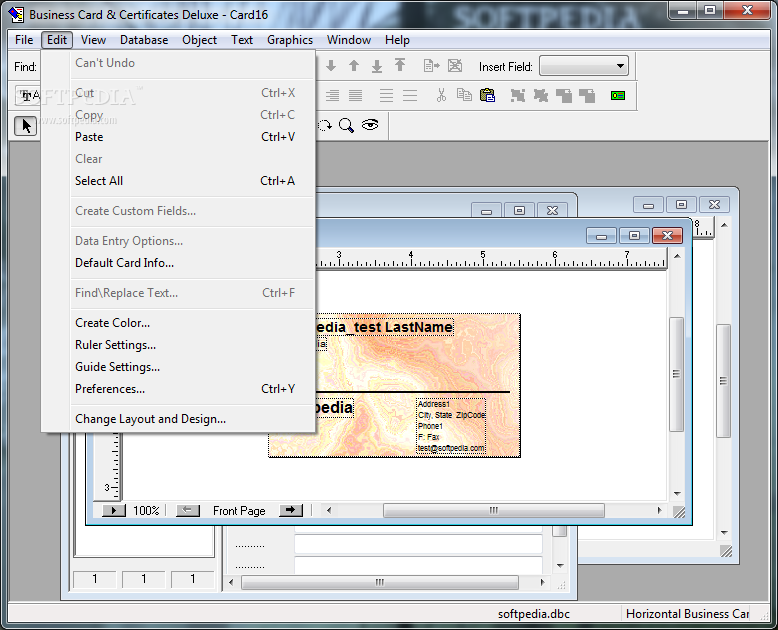
Task: Open Guide Settings... from menu
Action: [x=185, y=367]
